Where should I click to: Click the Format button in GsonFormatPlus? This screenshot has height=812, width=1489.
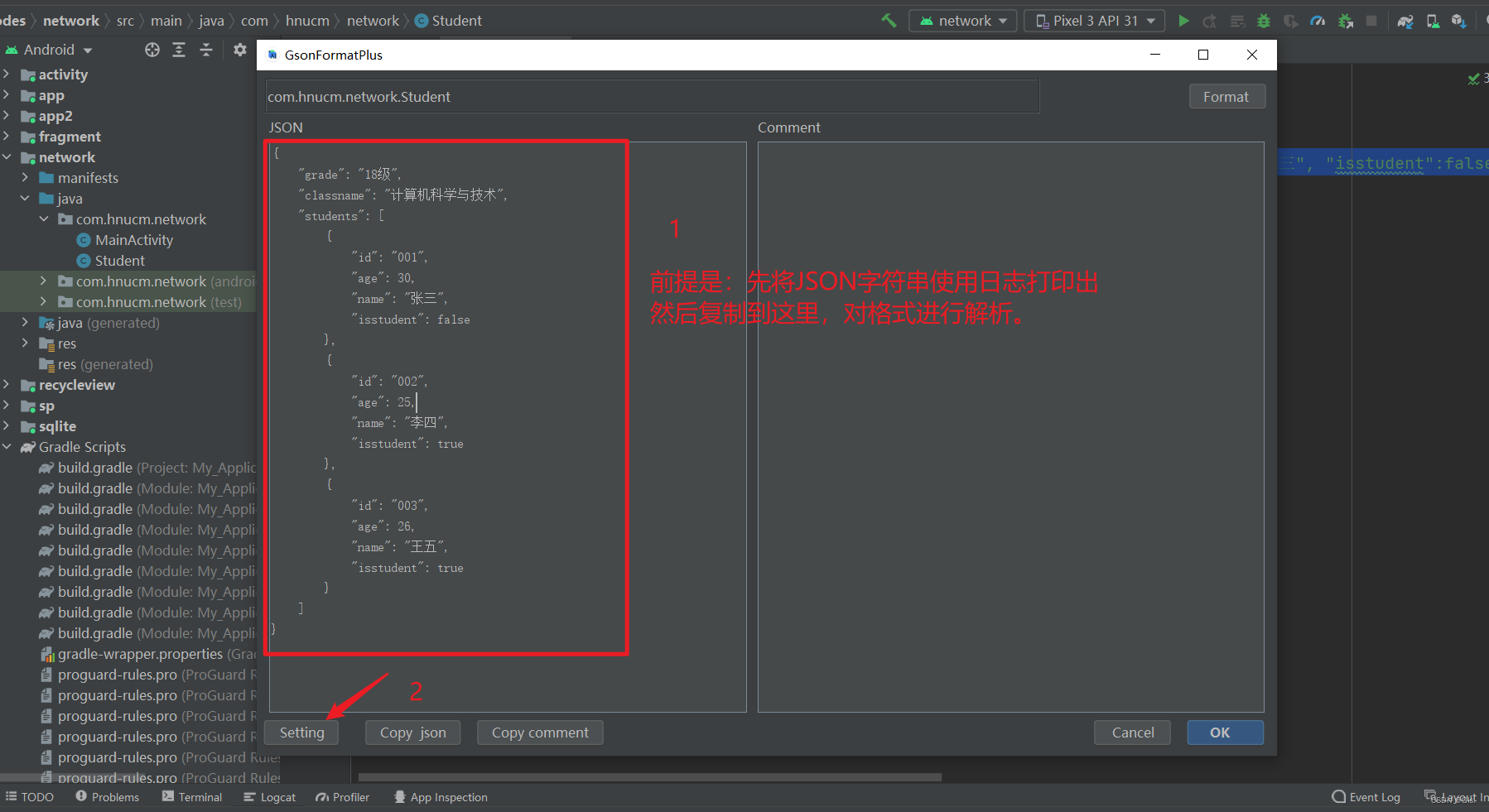point(1226,96)
